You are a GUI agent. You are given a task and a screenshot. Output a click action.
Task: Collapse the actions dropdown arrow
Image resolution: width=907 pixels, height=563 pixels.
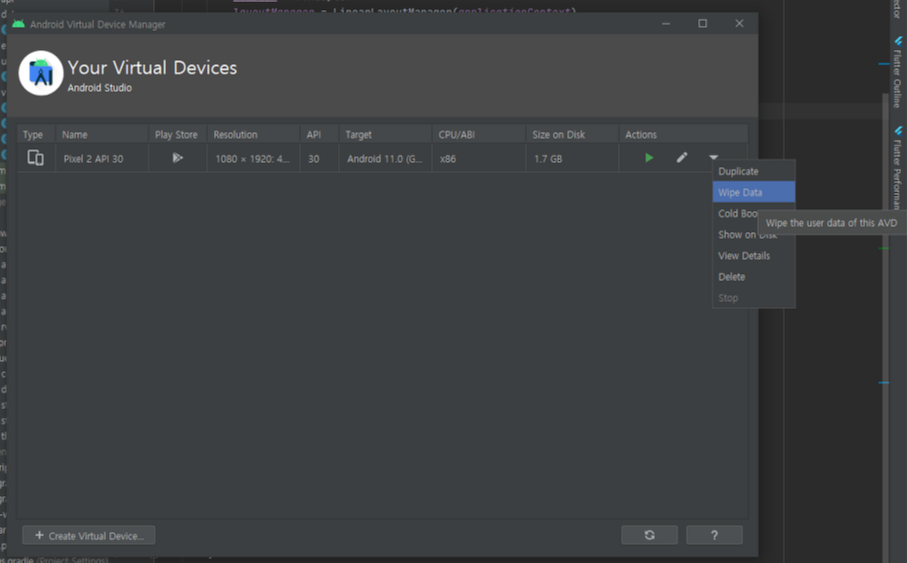(x=713, y=157)
